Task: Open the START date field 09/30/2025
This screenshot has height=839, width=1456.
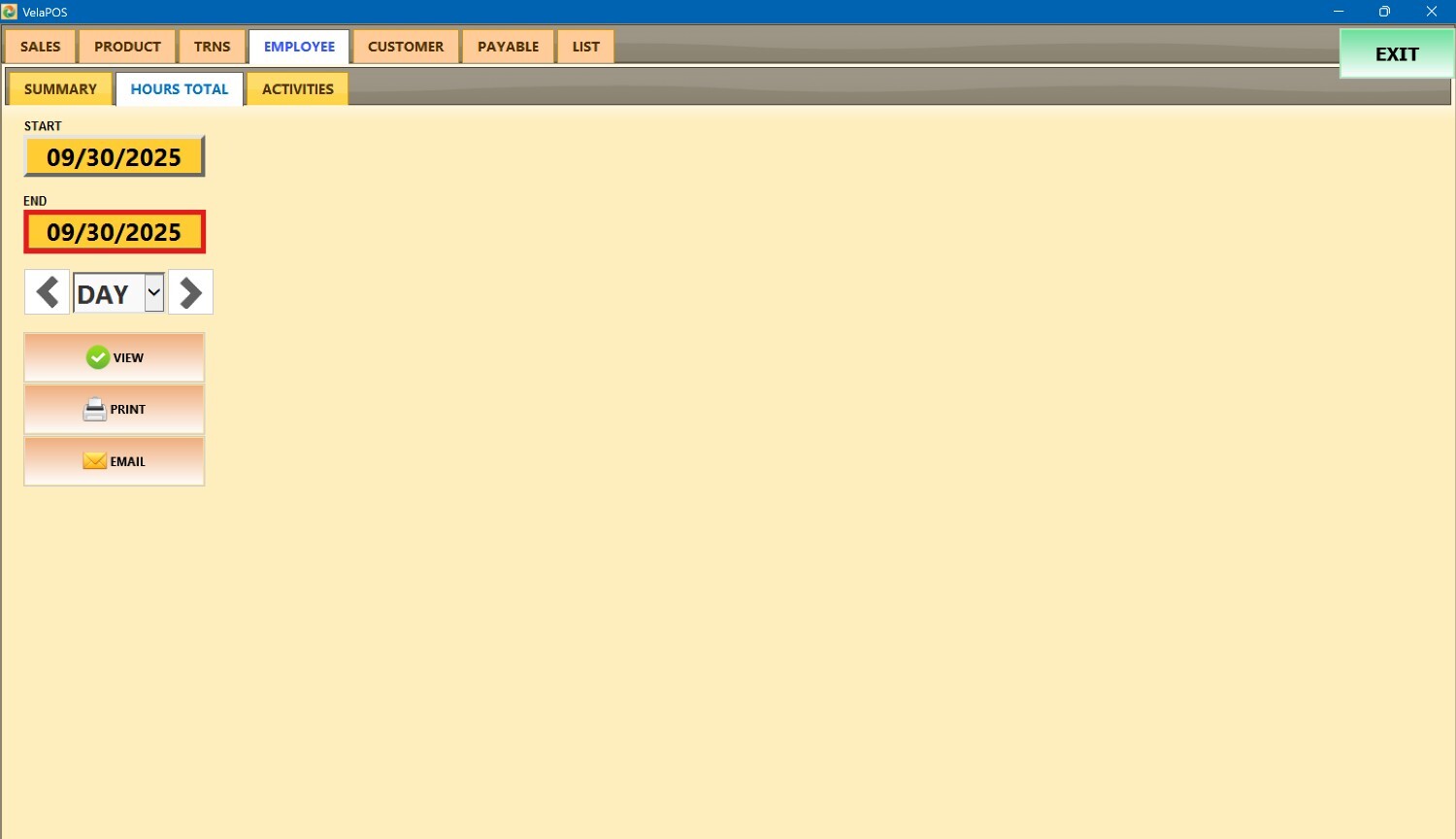Action: click(115, 157)
